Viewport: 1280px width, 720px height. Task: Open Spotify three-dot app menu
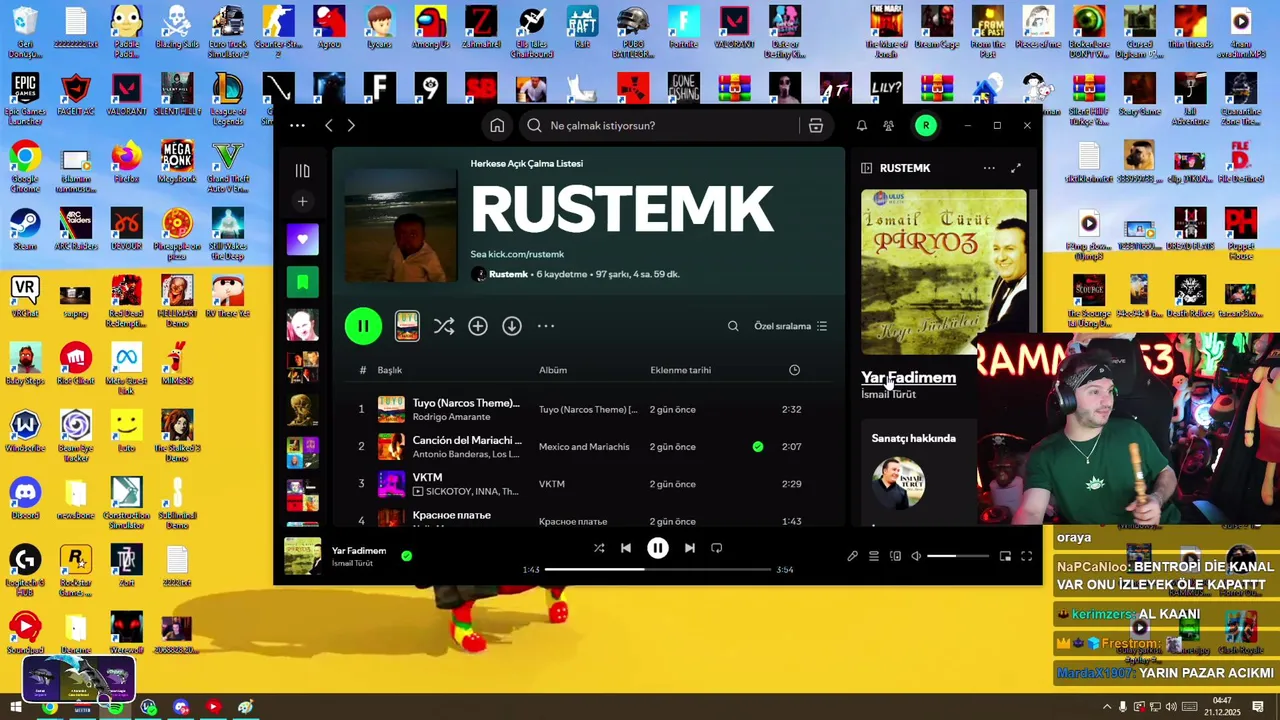[x=297, y=126]
